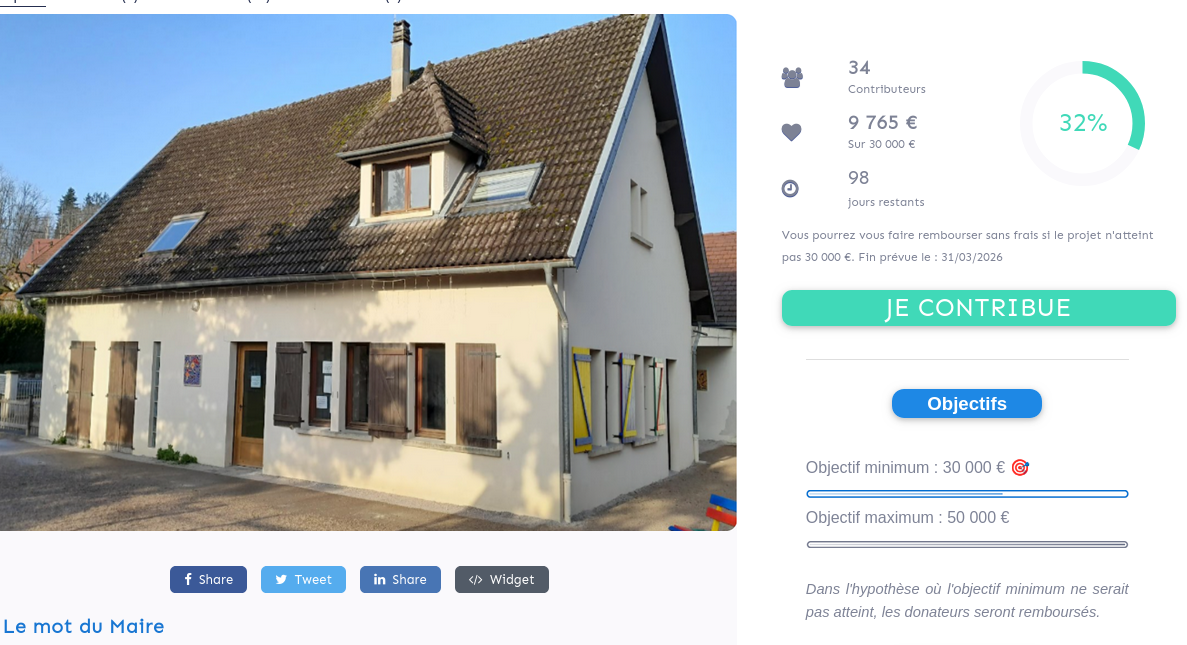Viewport: 1187px width, 645px height.
Task: Click the italic donor reimbursement note
Action: point(967,600)
